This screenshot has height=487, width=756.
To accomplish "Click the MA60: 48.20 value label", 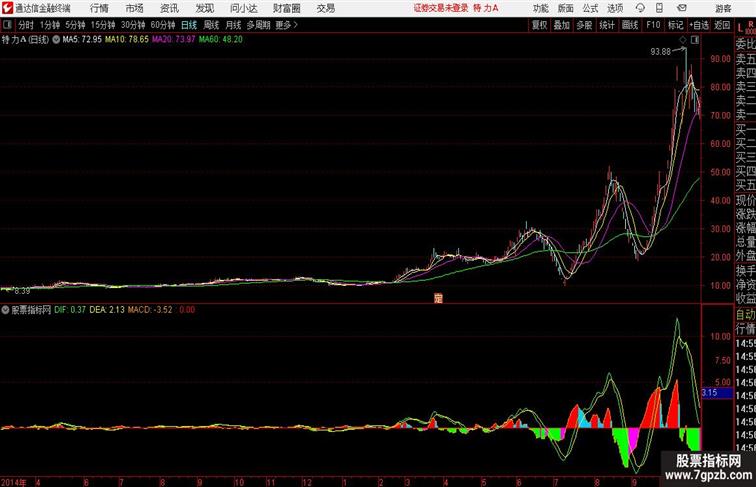I will coord(221,40).
